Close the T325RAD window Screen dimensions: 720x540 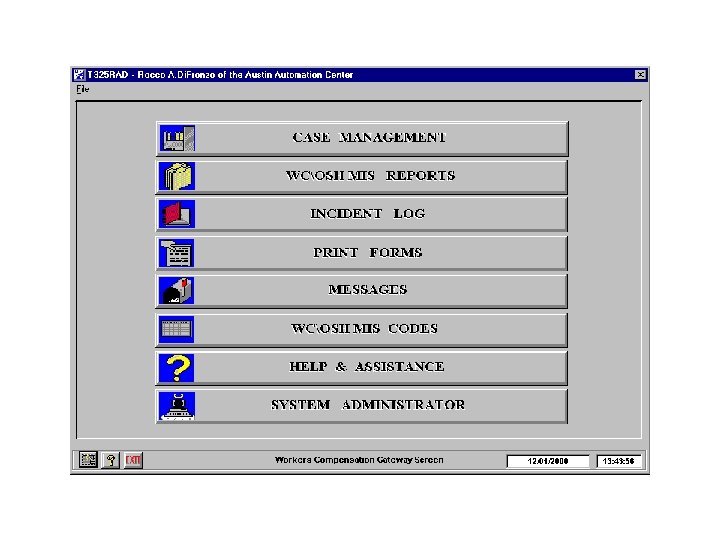(x=640, y=74)
